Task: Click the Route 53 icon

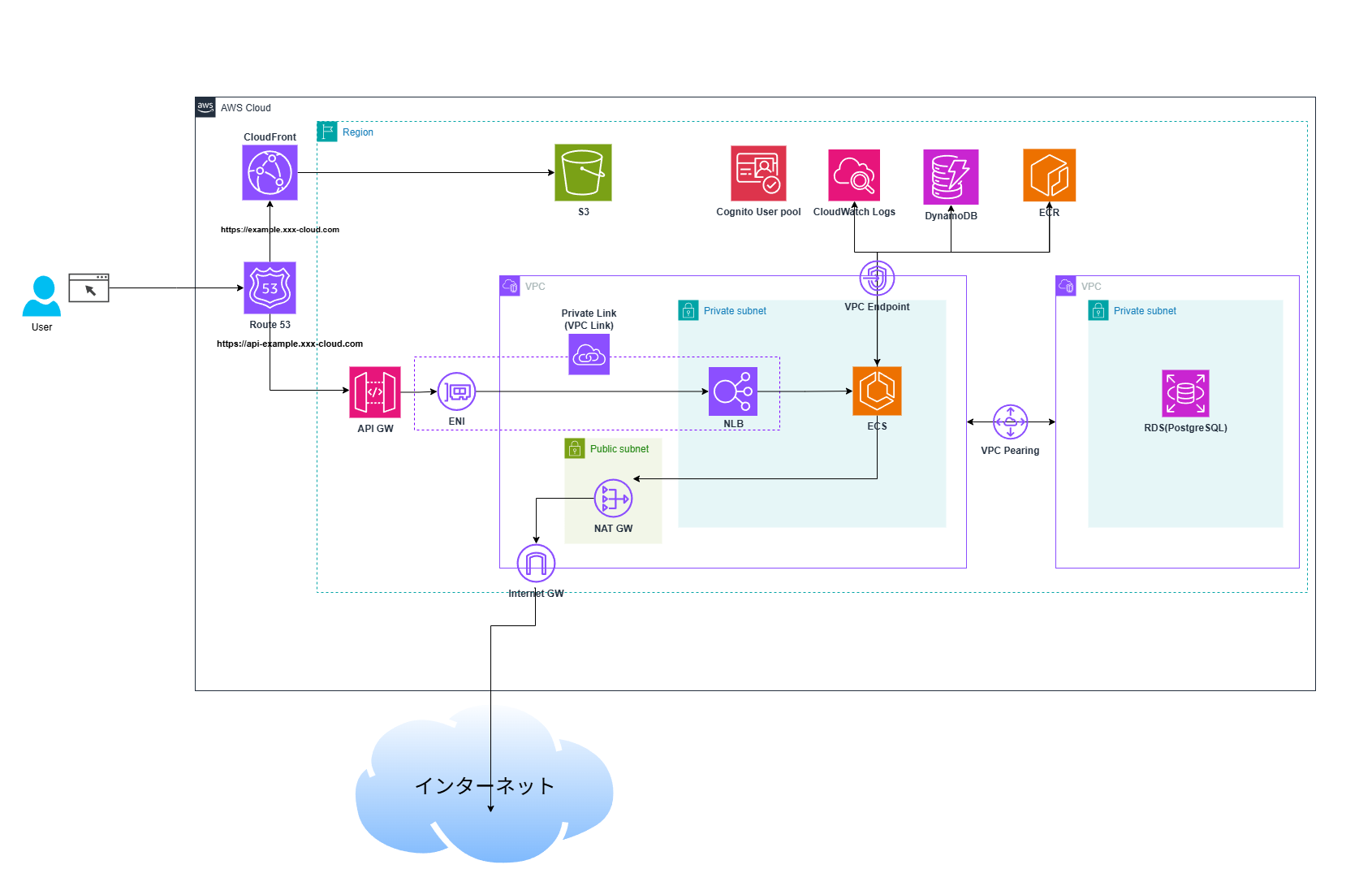Action: point(269,288)
